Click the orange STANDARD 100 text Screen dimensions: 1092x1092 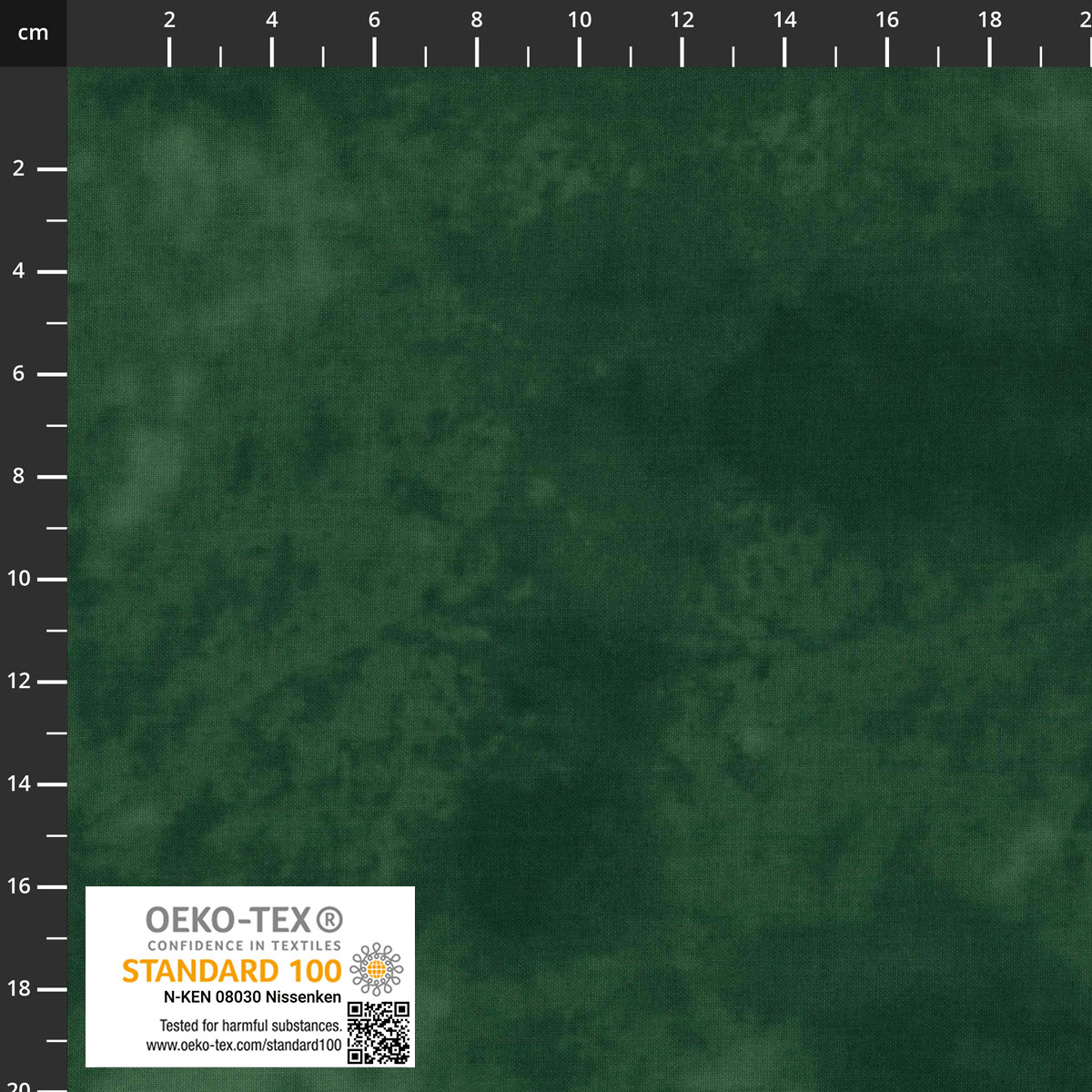pos(231,971)
